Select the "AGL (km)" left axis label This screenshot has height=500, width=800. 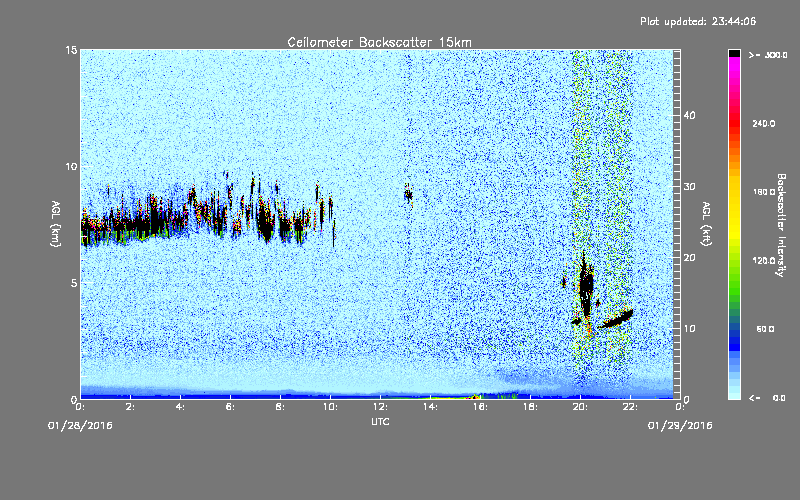click(x=56, y=224)
